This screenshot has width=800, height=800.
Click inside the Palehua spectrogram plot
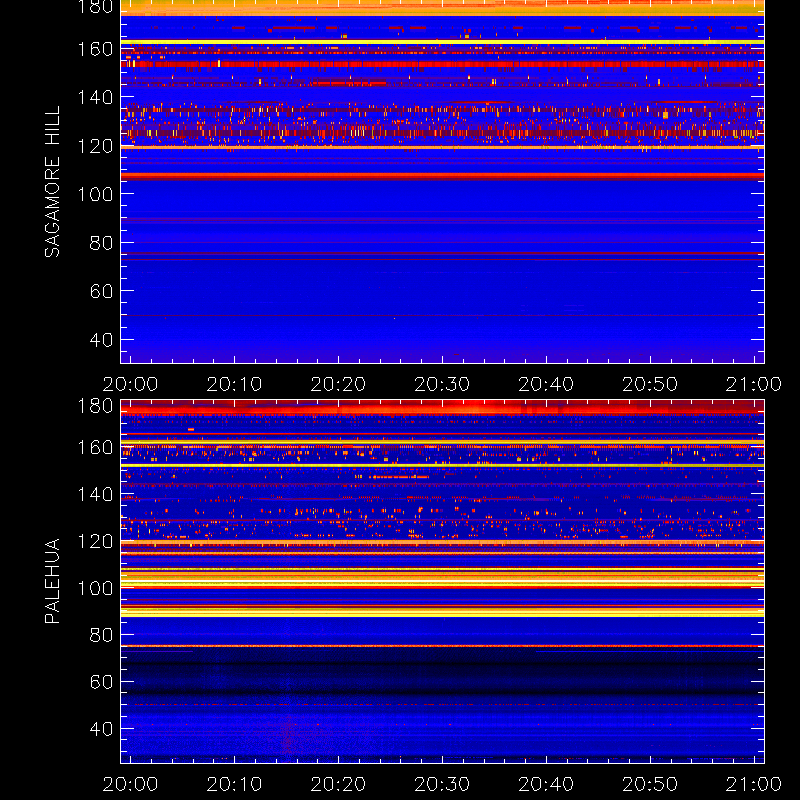pyautogui.click(x=442, y=581)
